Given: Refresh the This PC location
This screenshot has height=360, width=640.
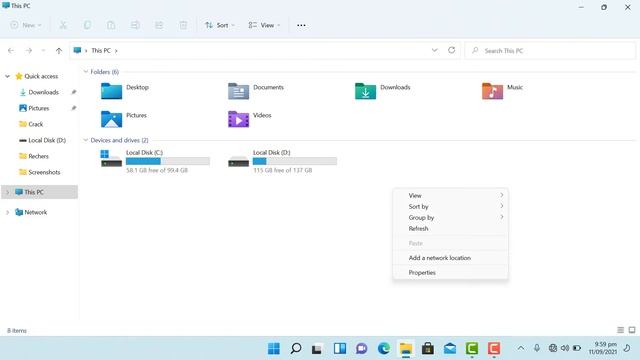Looking at the screenshot, I should (x=451, y=50).
